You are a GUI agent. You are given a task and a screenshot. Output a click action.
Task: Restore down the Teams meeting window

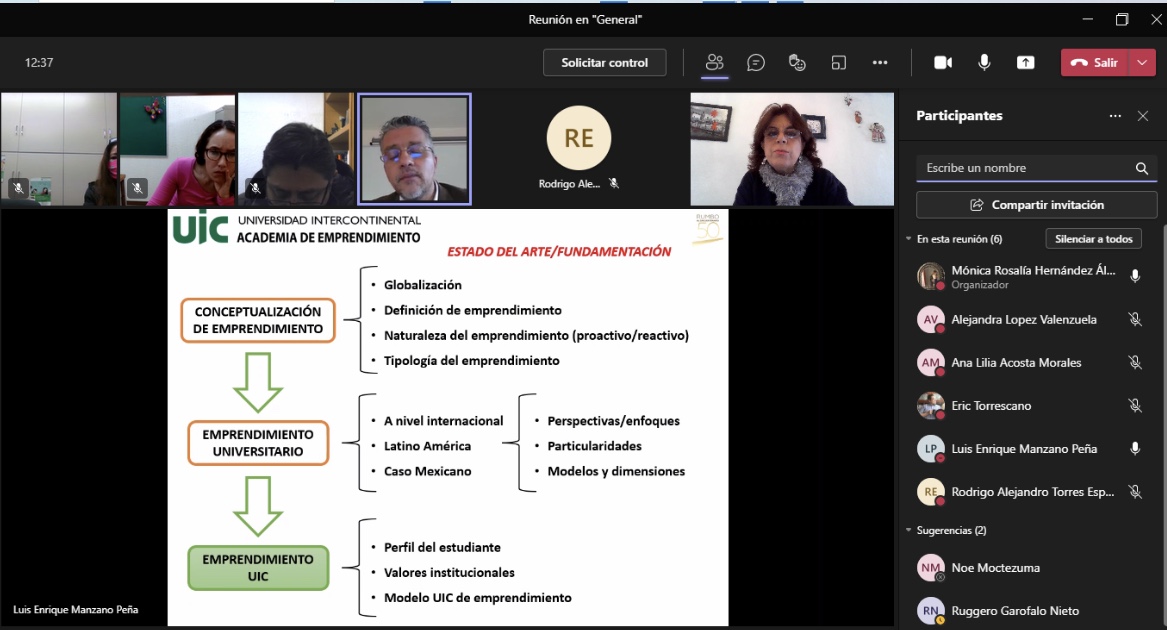click(1122, 20)
